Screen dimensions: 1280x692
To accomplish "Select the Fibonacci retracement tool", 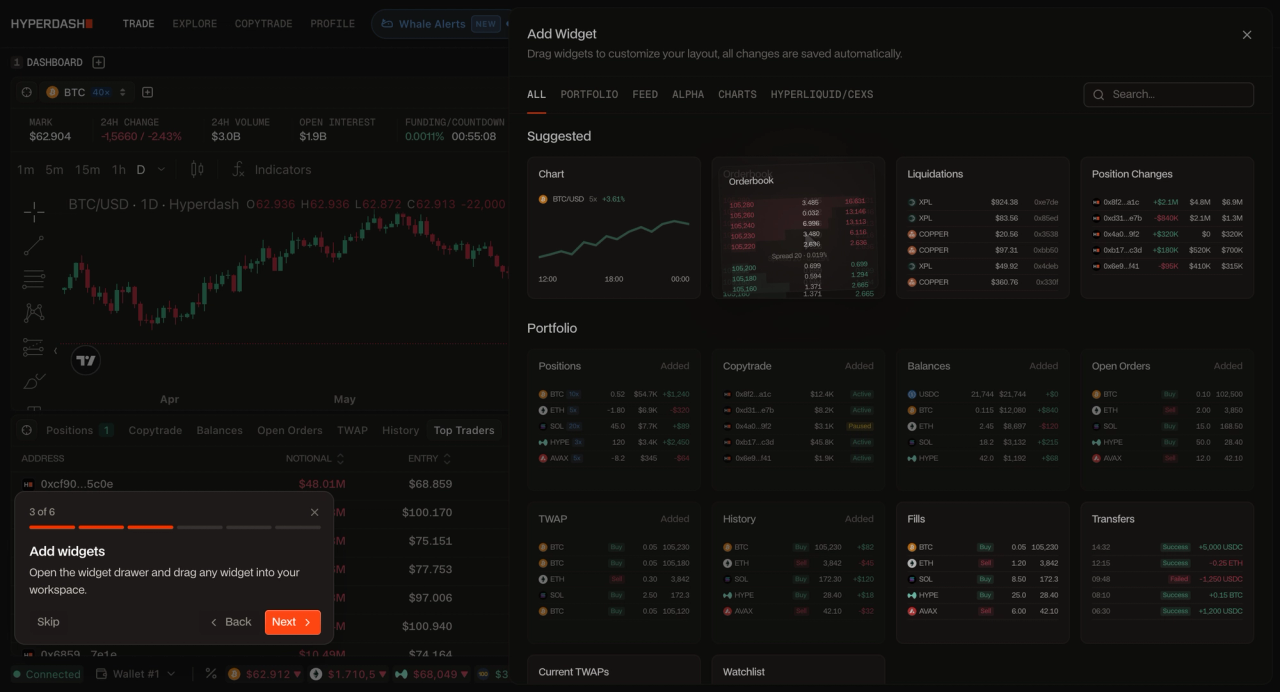I will (x=34, y=279).
